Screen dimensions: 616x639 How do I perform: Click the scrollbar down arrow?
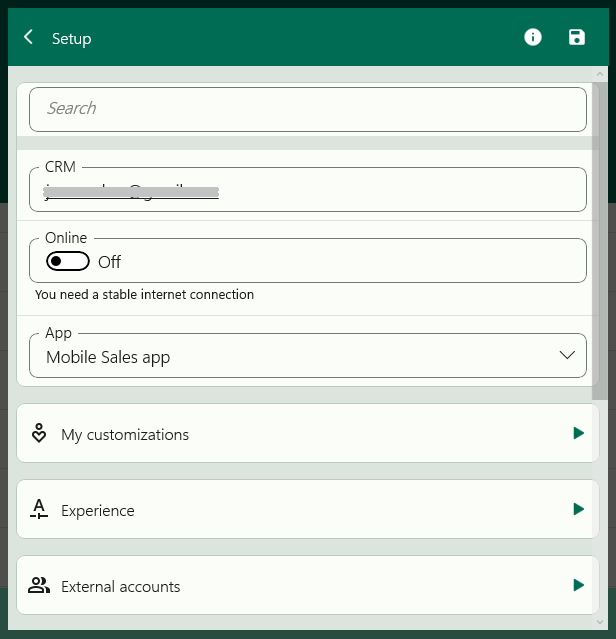tap(600, 623)
